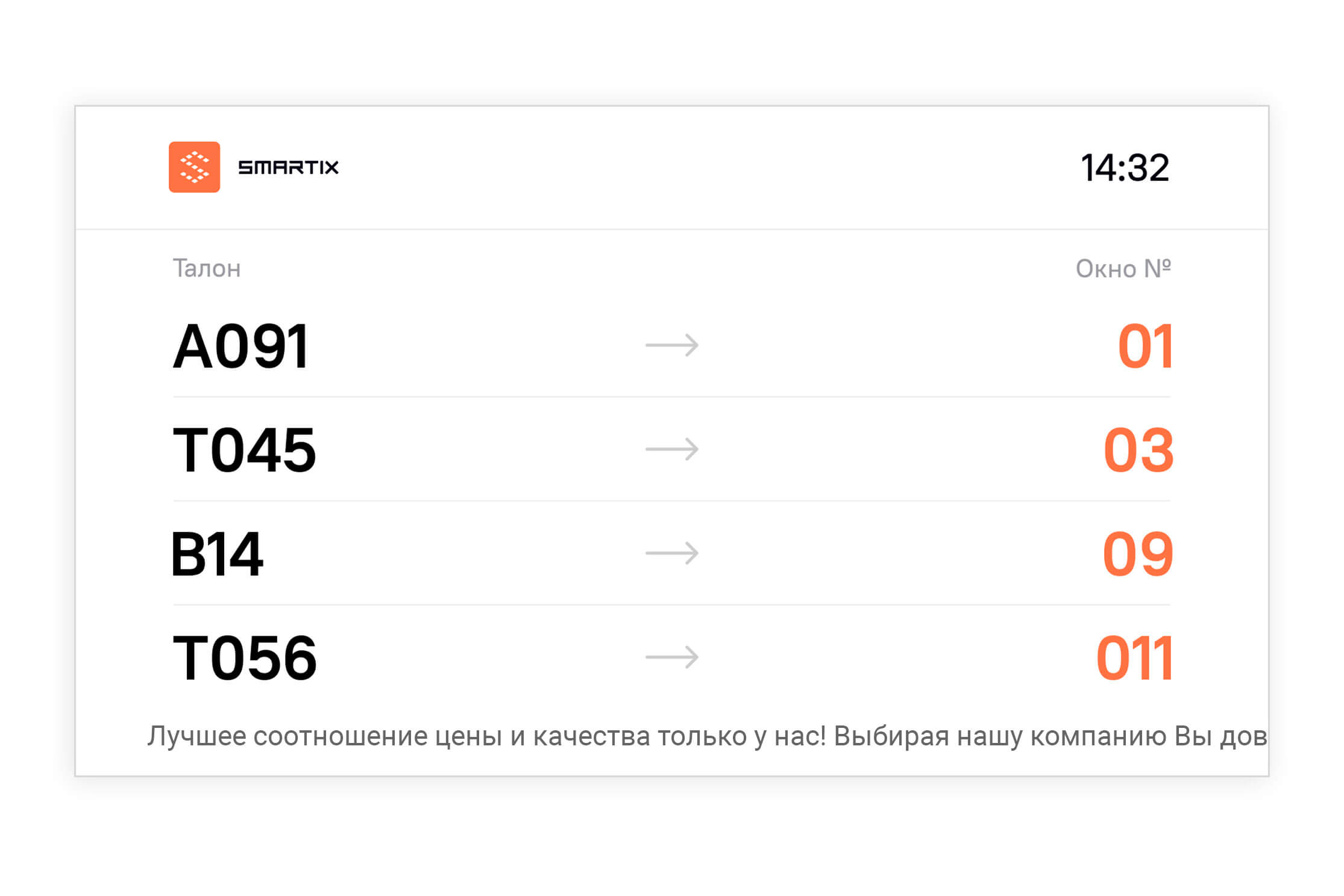
Task: Click the arrow in the T045 row
Action: coord(672,449)
